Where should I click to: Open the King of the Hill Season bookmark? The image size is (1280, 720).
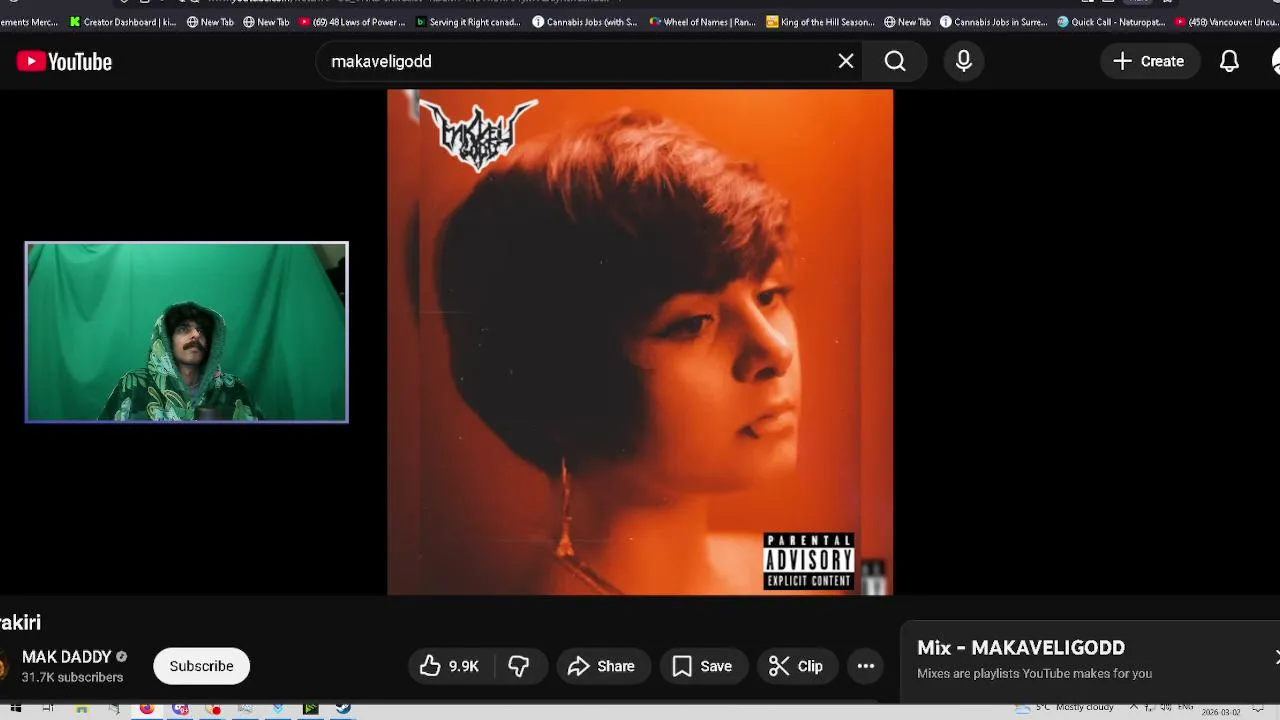click(x=820, y=22)
